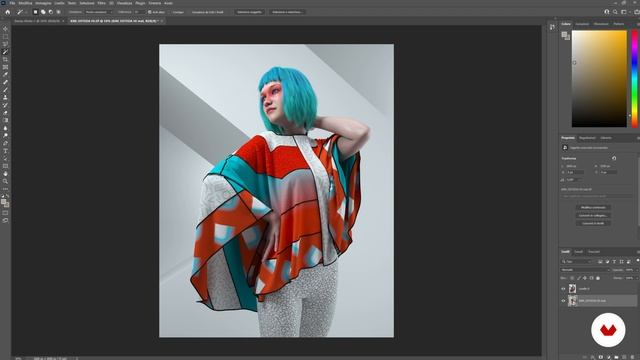640x360 pixels.
Task: Click the Converti in collegato button
Action: (x=593, y=216)
